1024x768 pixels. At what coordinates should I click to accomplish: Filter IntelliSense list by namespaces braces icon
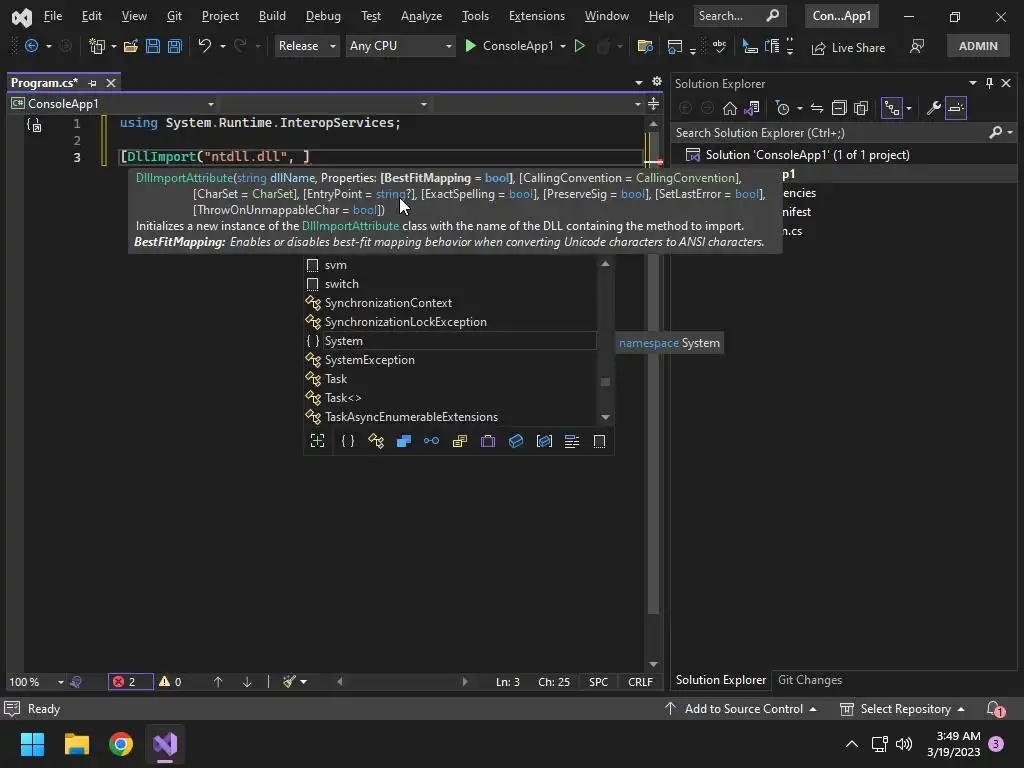tap(348, 441)
